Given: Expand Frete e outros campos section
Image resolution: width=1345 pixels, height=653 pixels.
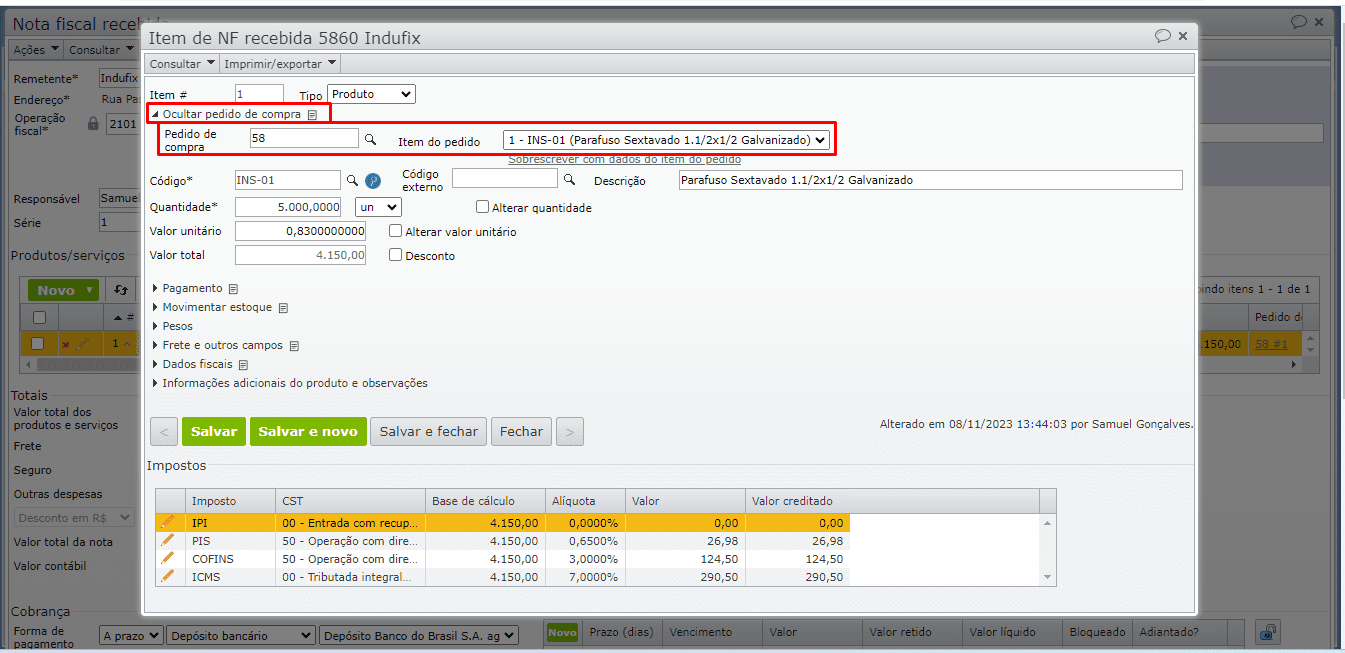Looking at the screenshot, I should [x=217, y=346].
